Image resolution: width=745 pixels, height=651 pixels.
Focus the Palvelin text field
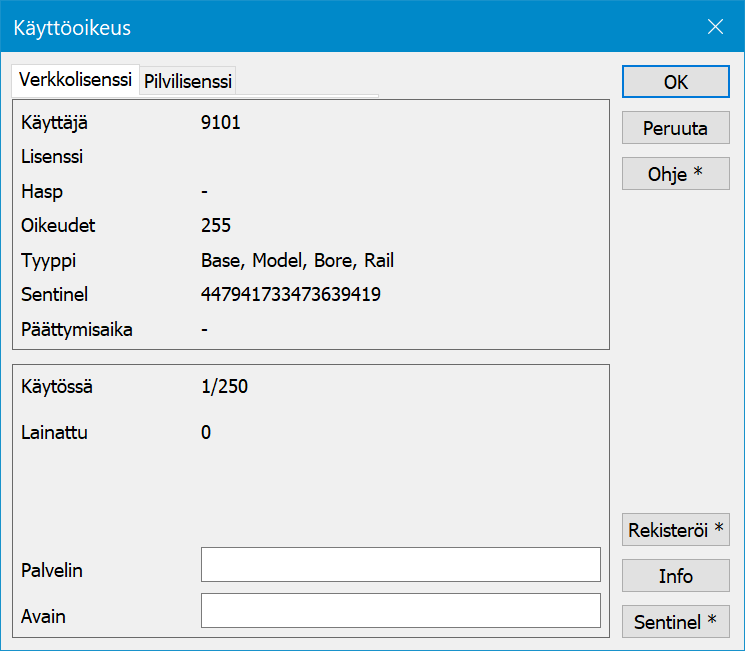point(400,564)
